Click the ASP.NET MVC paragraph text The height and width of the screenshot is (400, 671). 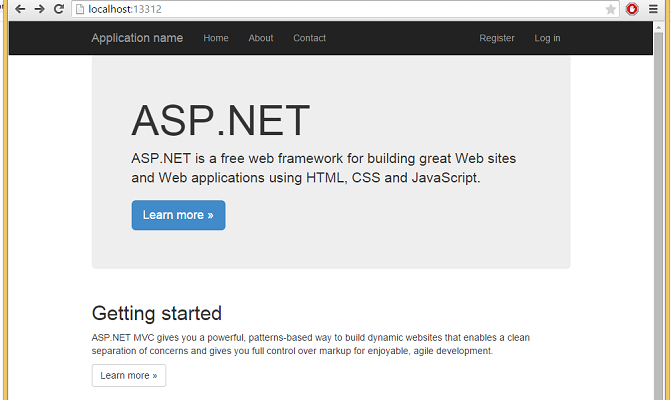310,344
